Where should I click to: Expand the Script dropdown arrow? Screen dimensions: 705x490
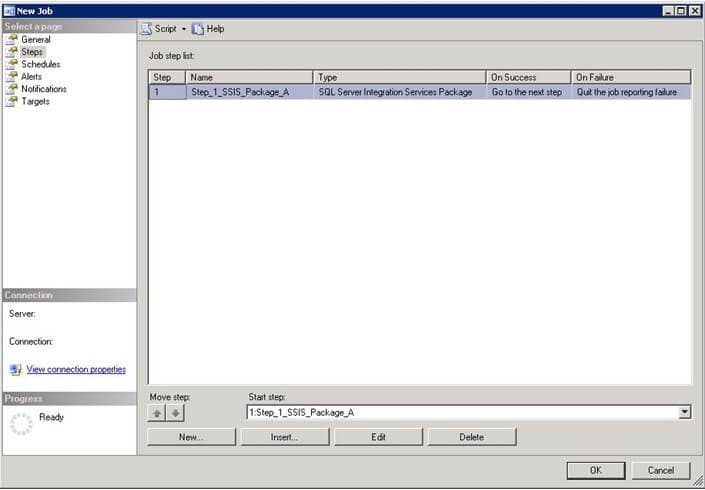click(x=184, y=29)
